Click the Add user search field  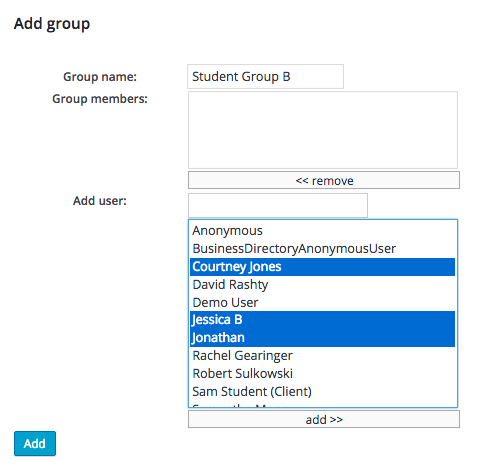coord(278,205)
